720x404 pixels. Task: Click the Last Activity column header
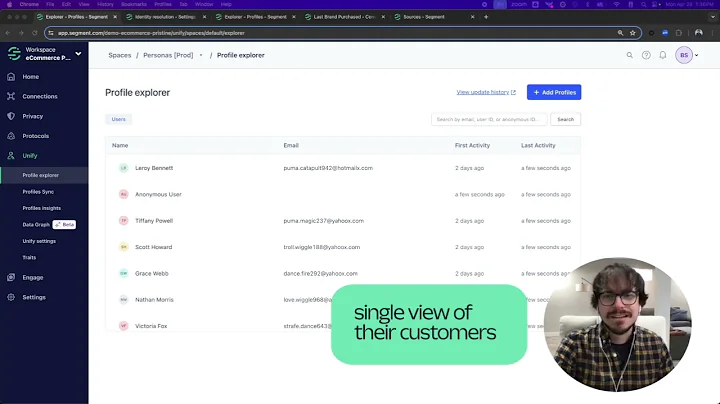click(x=538, y=146)
